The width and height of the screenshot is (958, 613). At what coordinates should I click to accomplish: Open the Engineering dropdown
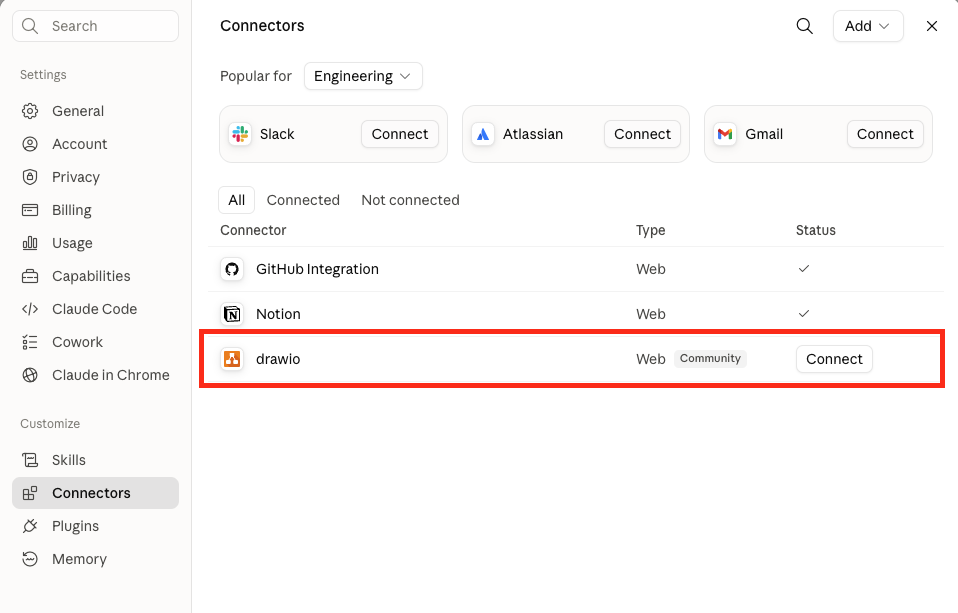pyautogui.click(x=363, y=76)
